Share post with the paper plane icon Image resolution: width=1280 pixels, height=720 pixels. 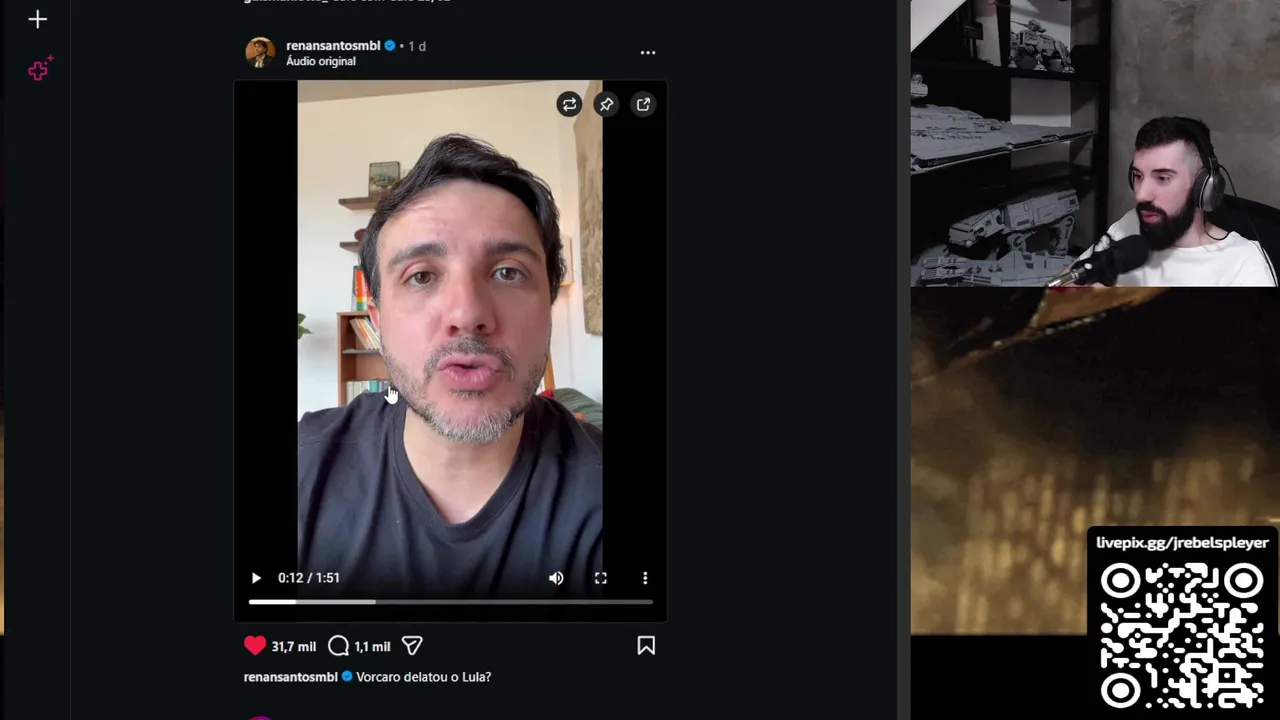412,646
